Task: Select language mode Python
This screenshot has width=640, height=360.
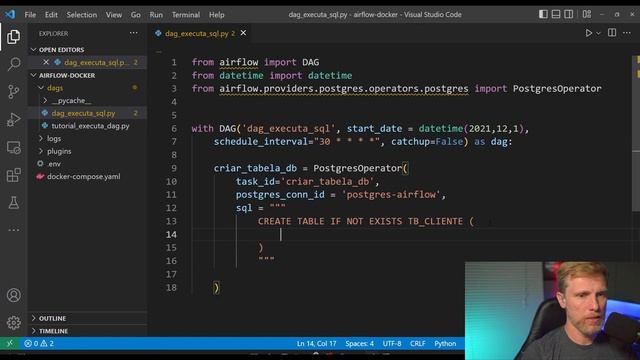Action: click(x=445, y=344)
